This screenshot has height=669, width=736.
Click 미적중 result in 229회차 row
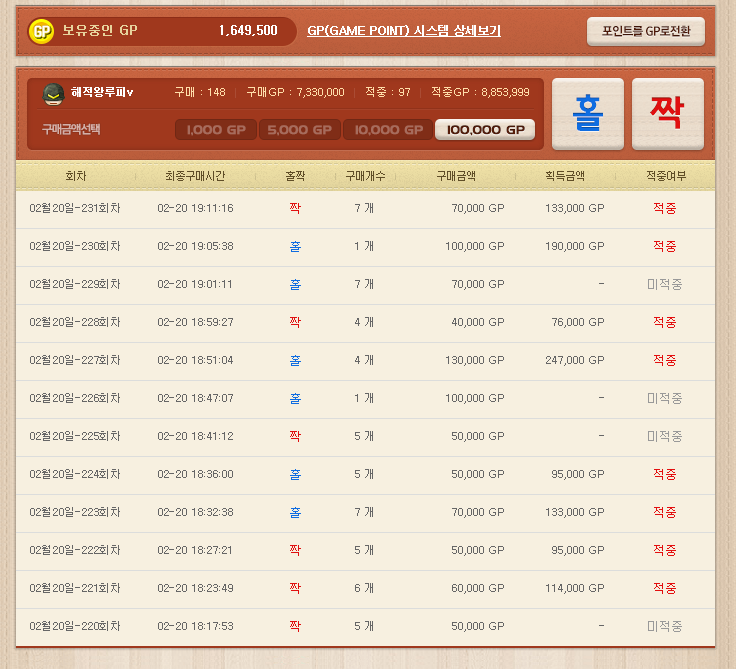665,285
